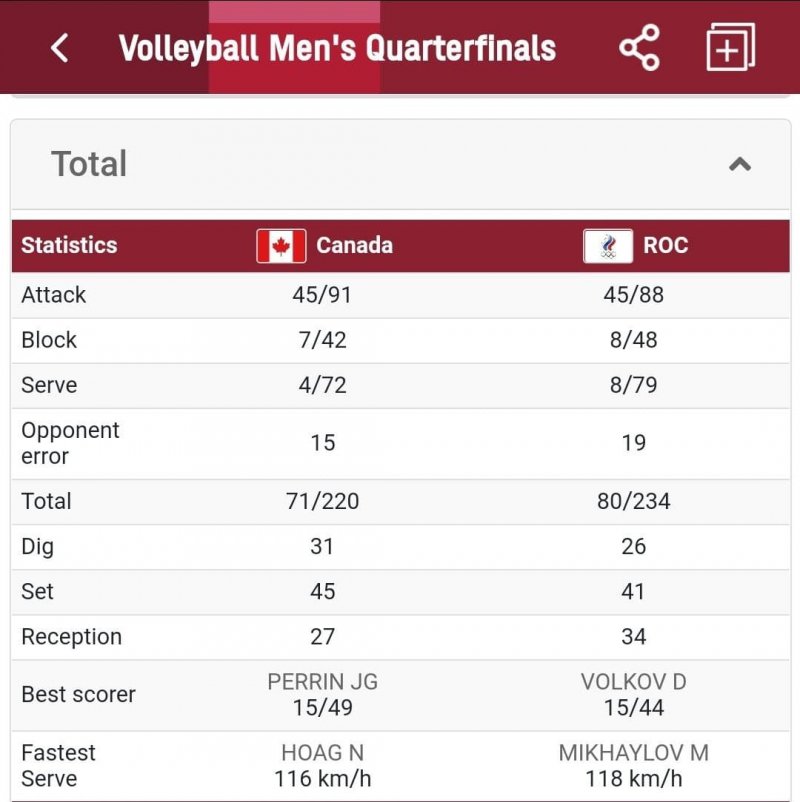The width and height of the screenshot is (800, 802).
Task: Select the Canada column header
Action: coord(354,246)
